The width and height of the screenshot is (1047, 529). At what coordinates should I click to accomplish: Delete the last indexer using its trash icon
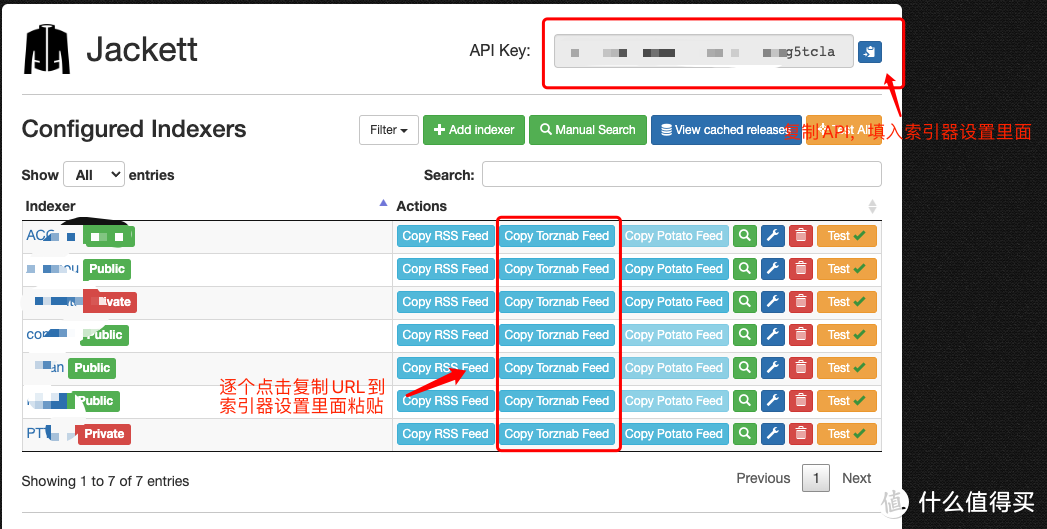[800, 434]
